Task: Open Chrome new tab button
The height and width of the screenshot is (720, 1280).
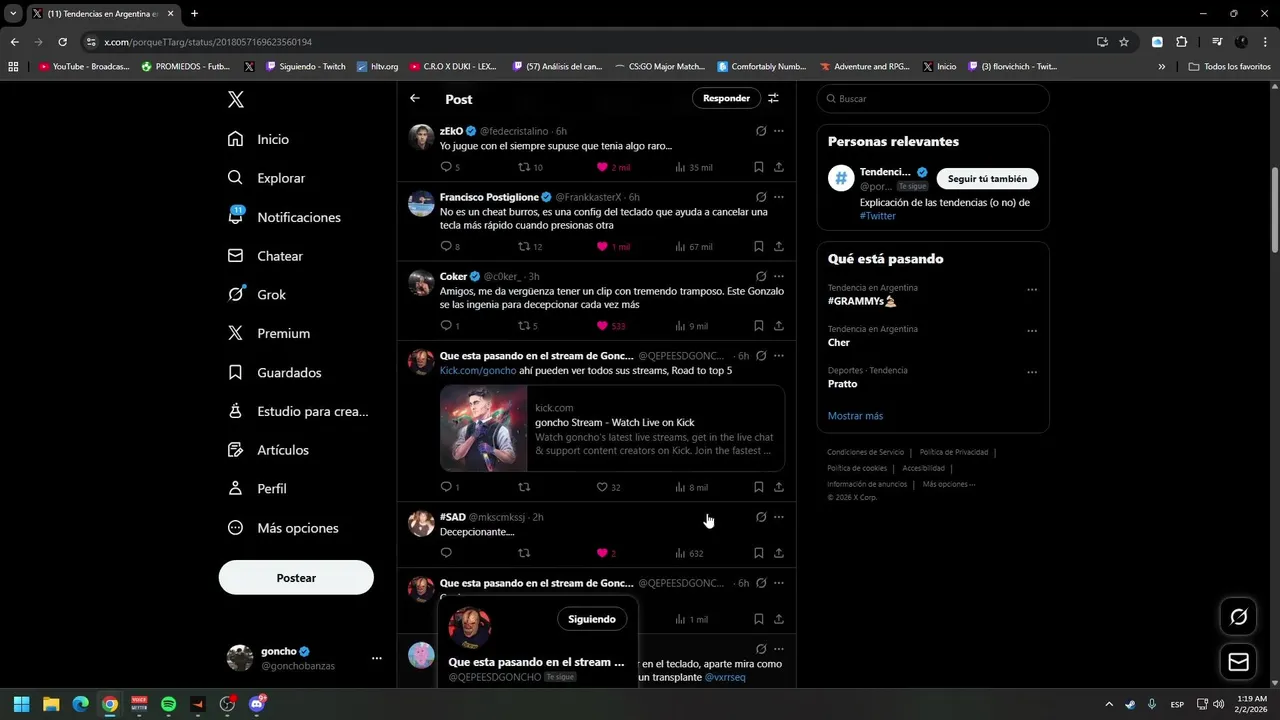Action: coord(194,13)
